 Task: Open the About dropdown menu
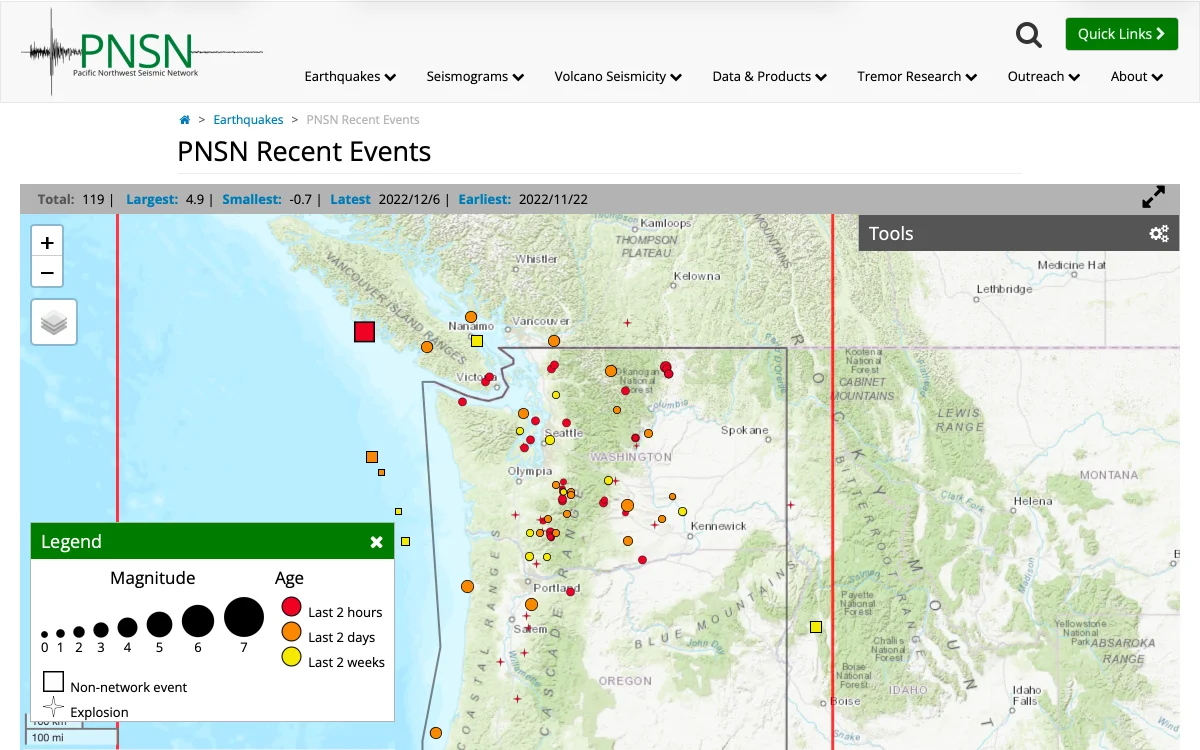[x=1137, y=76]
